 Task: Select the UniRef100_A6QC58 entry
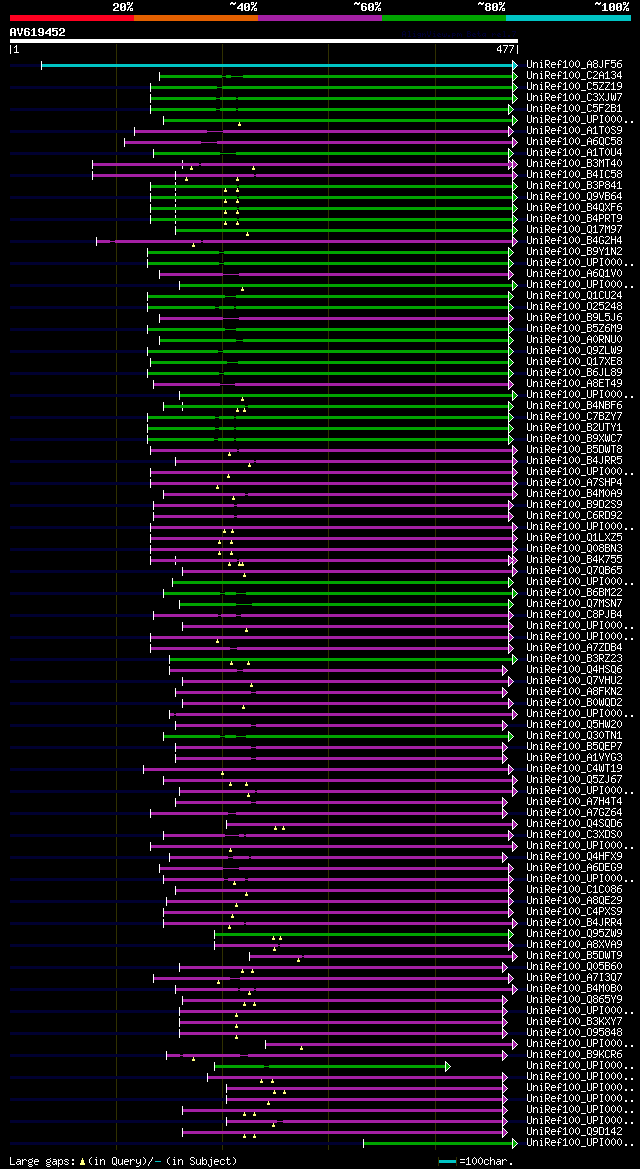[x=574, y=142]
